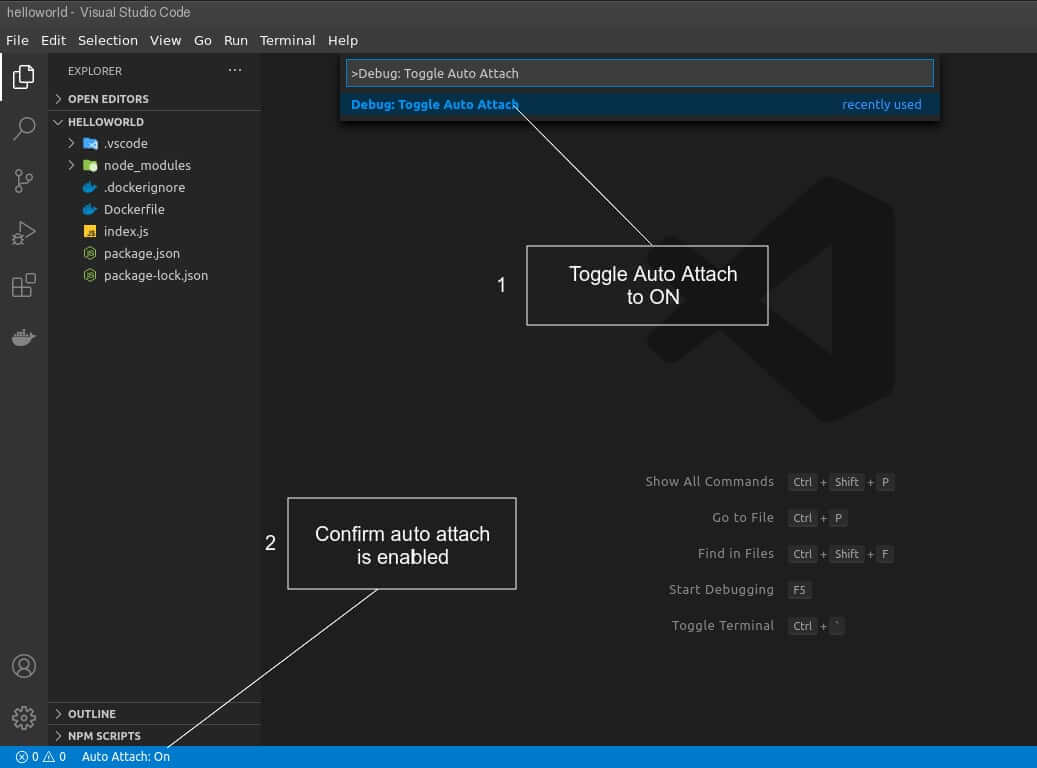Open the Explorer view in activity bar
This screenshot has height=768, width=1037.
pyautogui.click(x=24, y=77)
